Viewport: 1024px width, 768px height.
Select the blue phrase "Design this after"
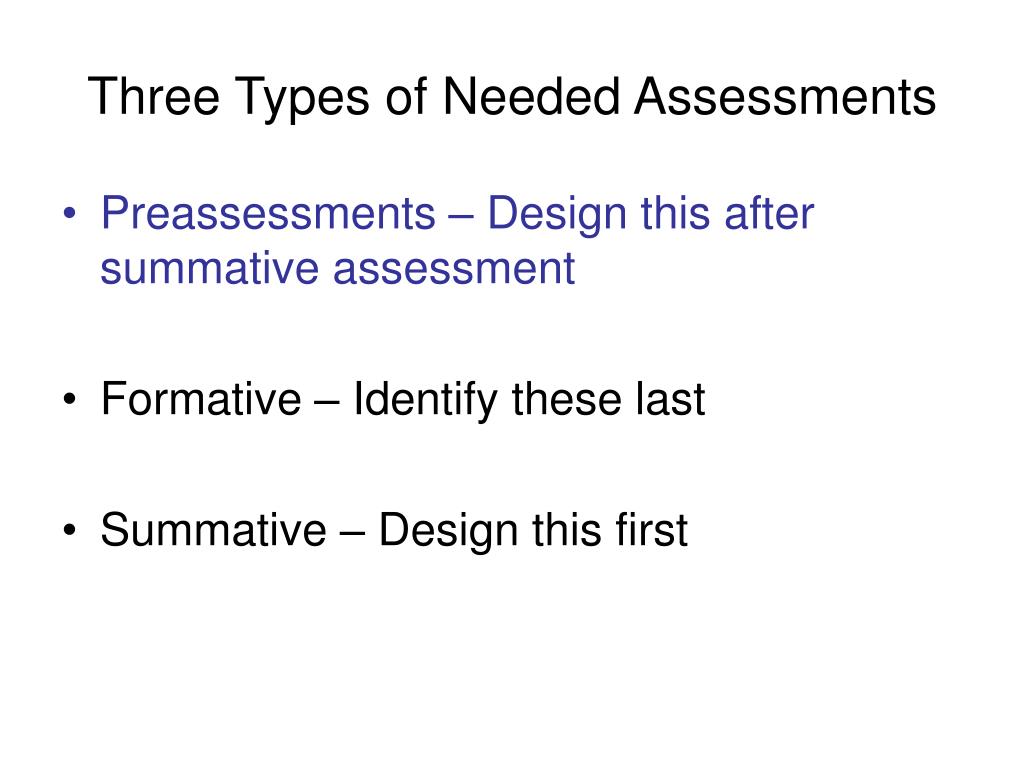click(x=651, y=214)
